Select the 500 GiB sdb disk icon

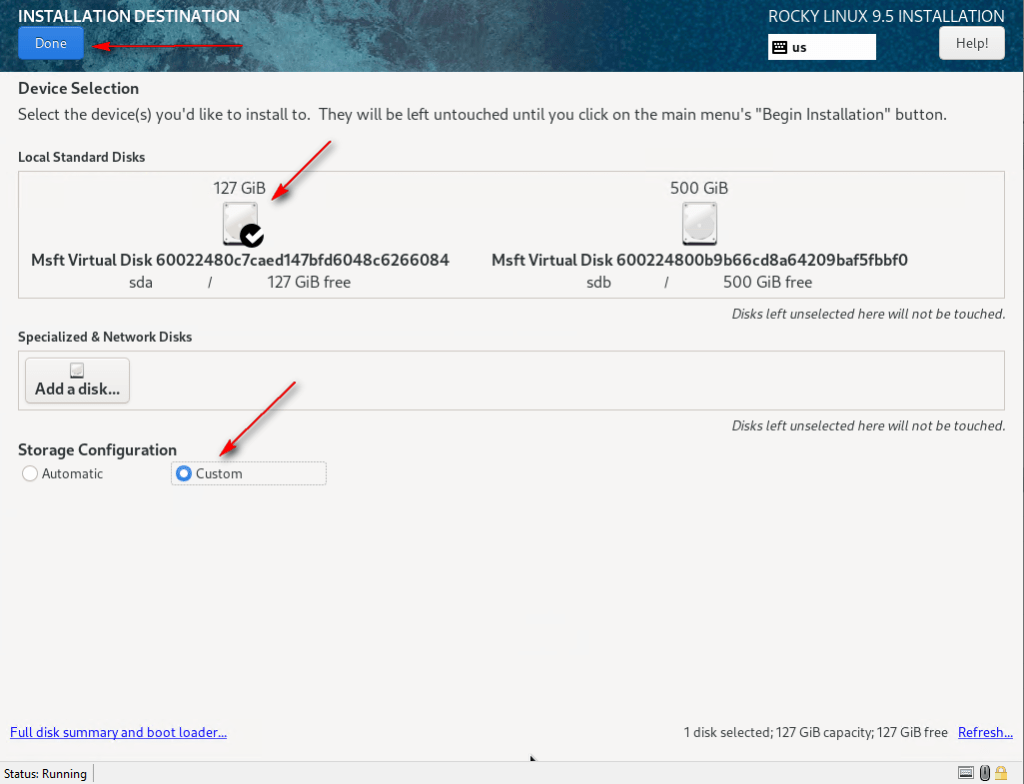[x=699, y=223]
